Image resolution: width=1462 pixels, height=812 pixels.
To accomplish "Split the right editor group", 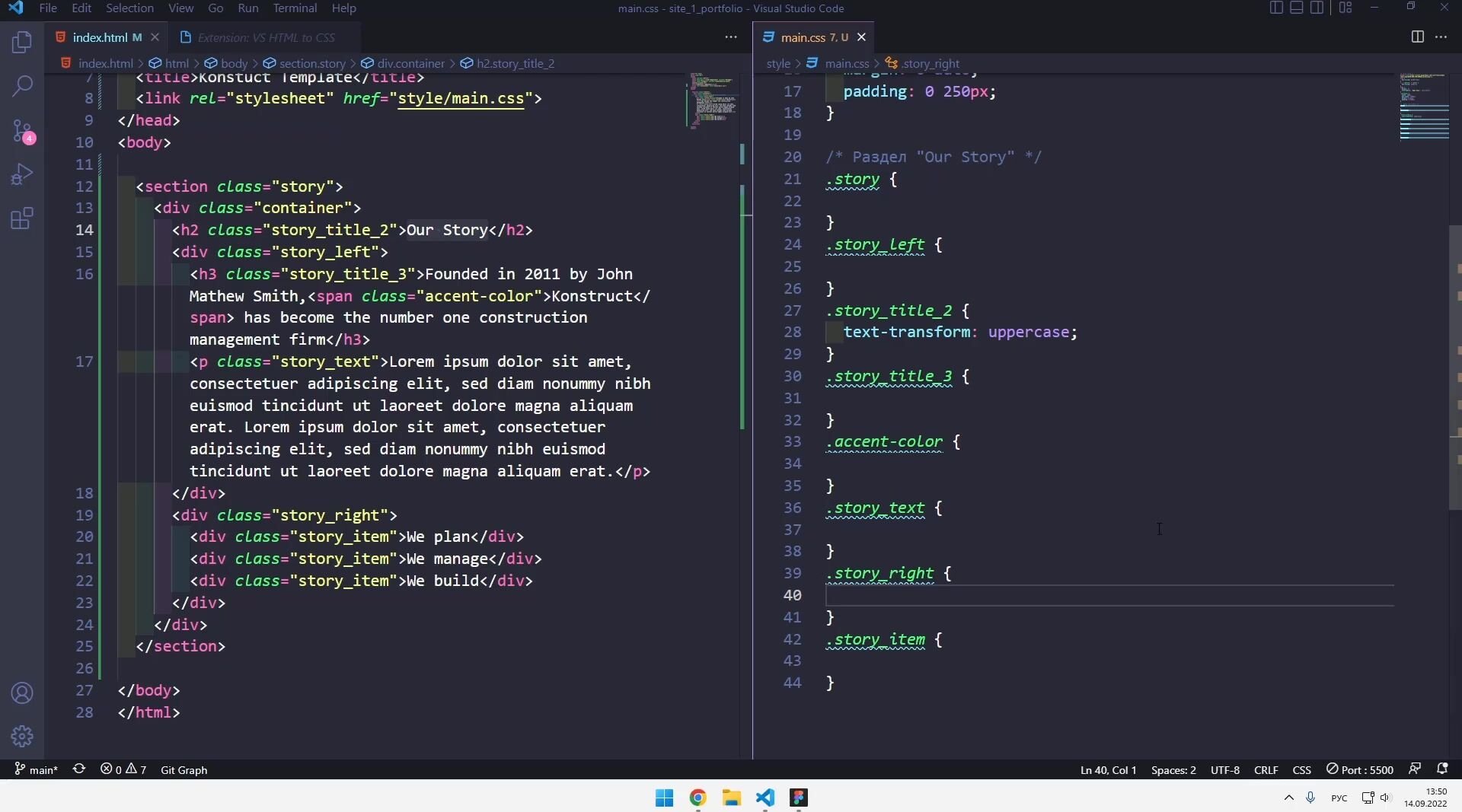I will point(1417,37).
